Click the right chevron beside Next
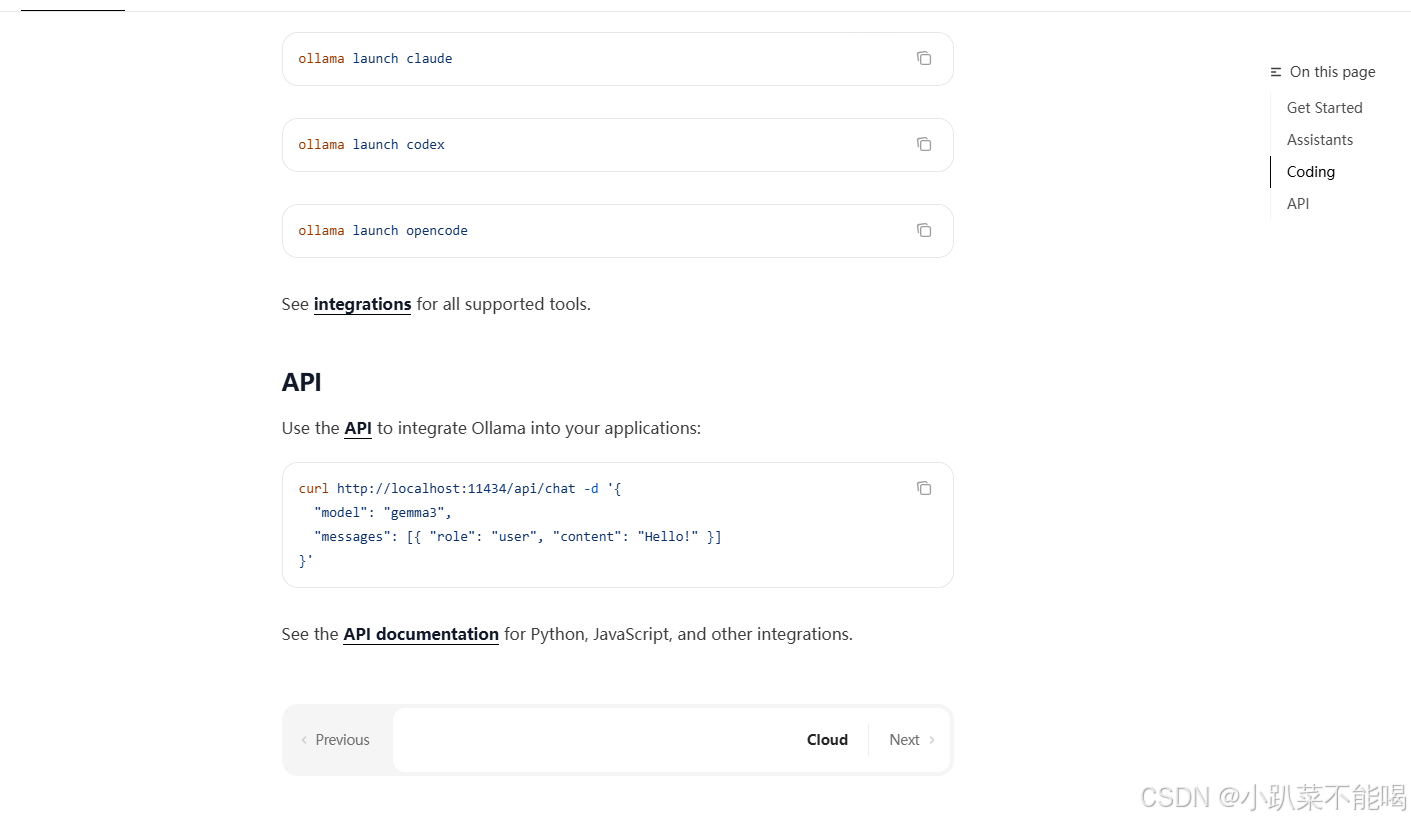Image resolution: width=1411 pixels, height=823 pixels. click(x=932, y=740)
